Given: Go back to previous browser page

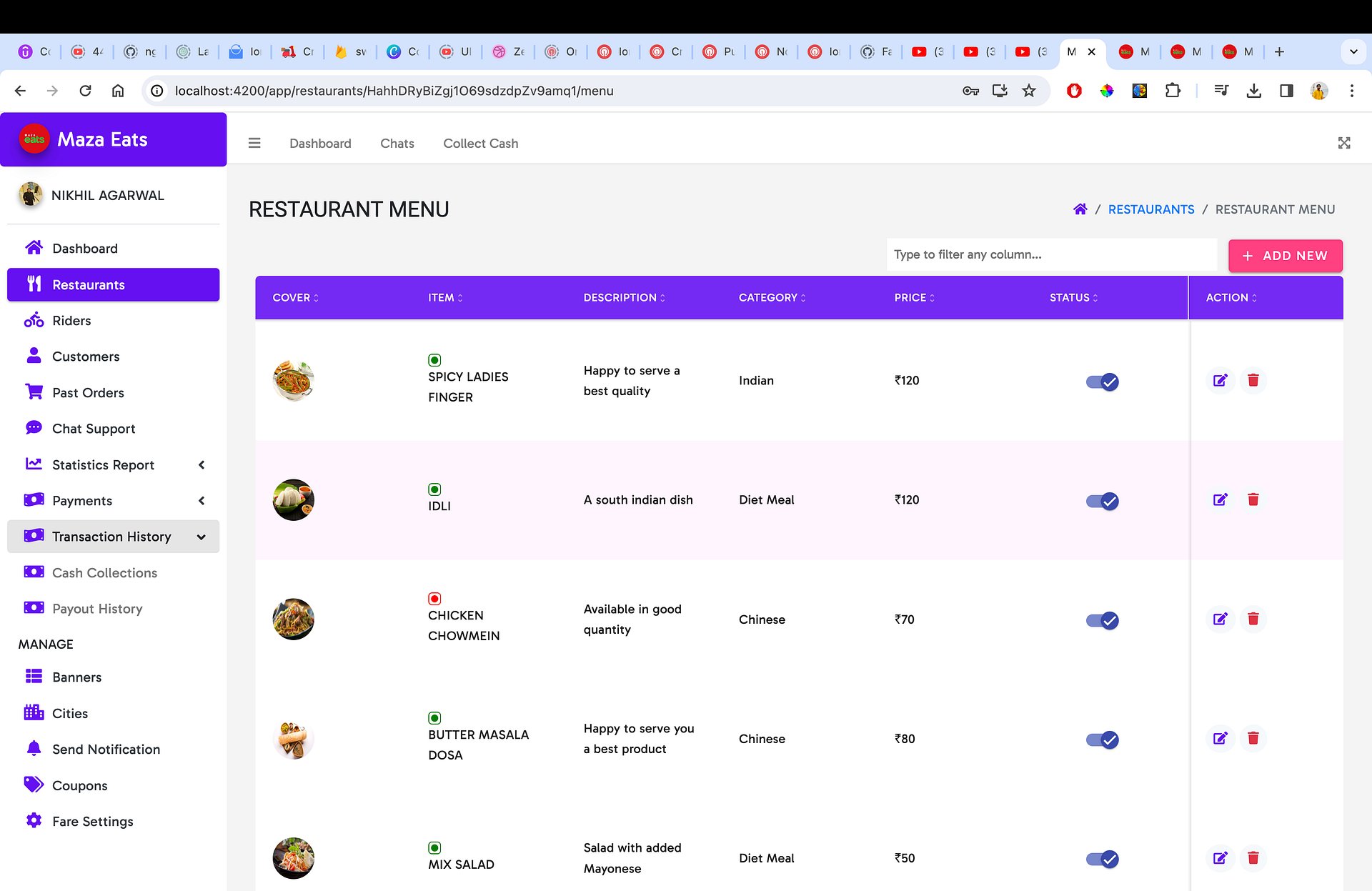Looking at the screenshot, I should [20, 91].
